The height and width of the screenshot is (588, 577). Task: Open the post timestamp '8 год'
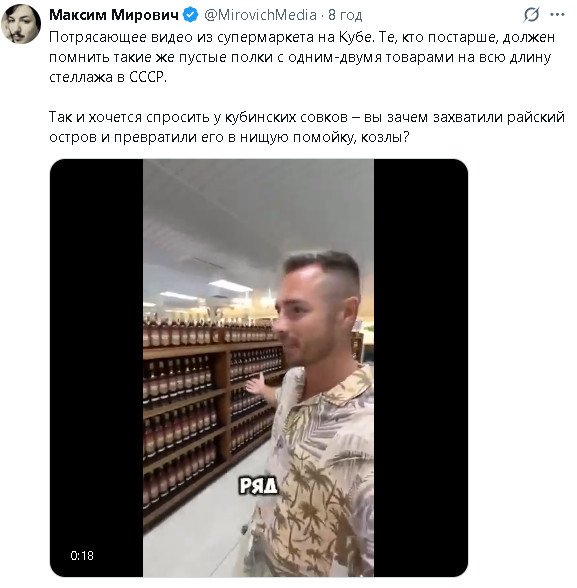[x=345, y=15]
